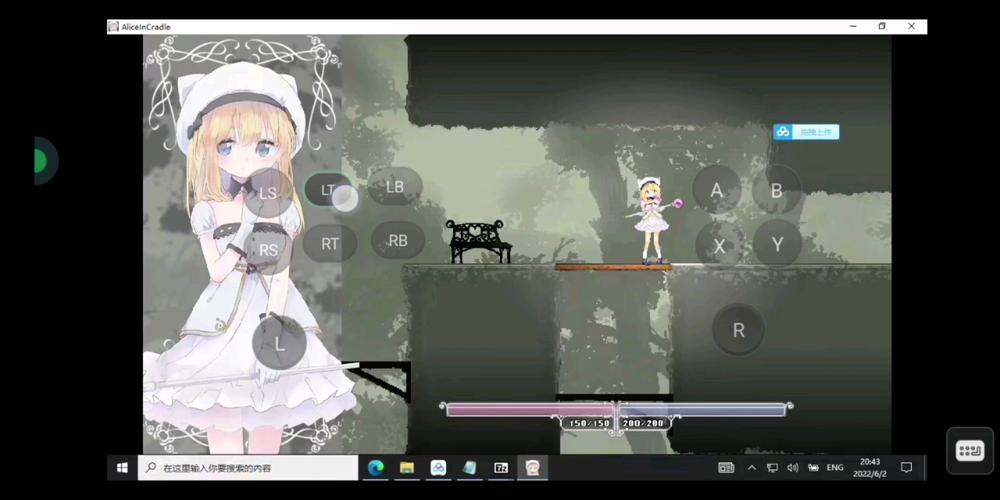This screenshot has height=500, width=1000.
Task: Open the on-screen keyboard button
Action: coord(970,451)
